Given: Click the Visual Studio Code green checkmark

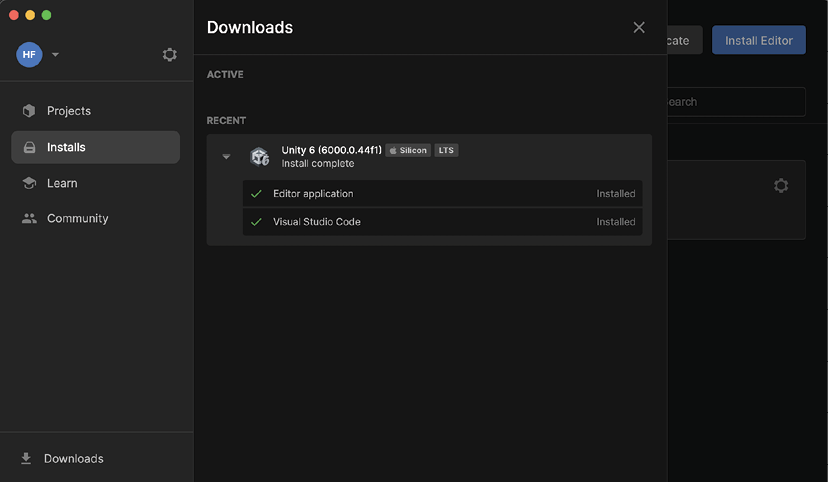Looking at the screenshot, I should tap(256, 222).
